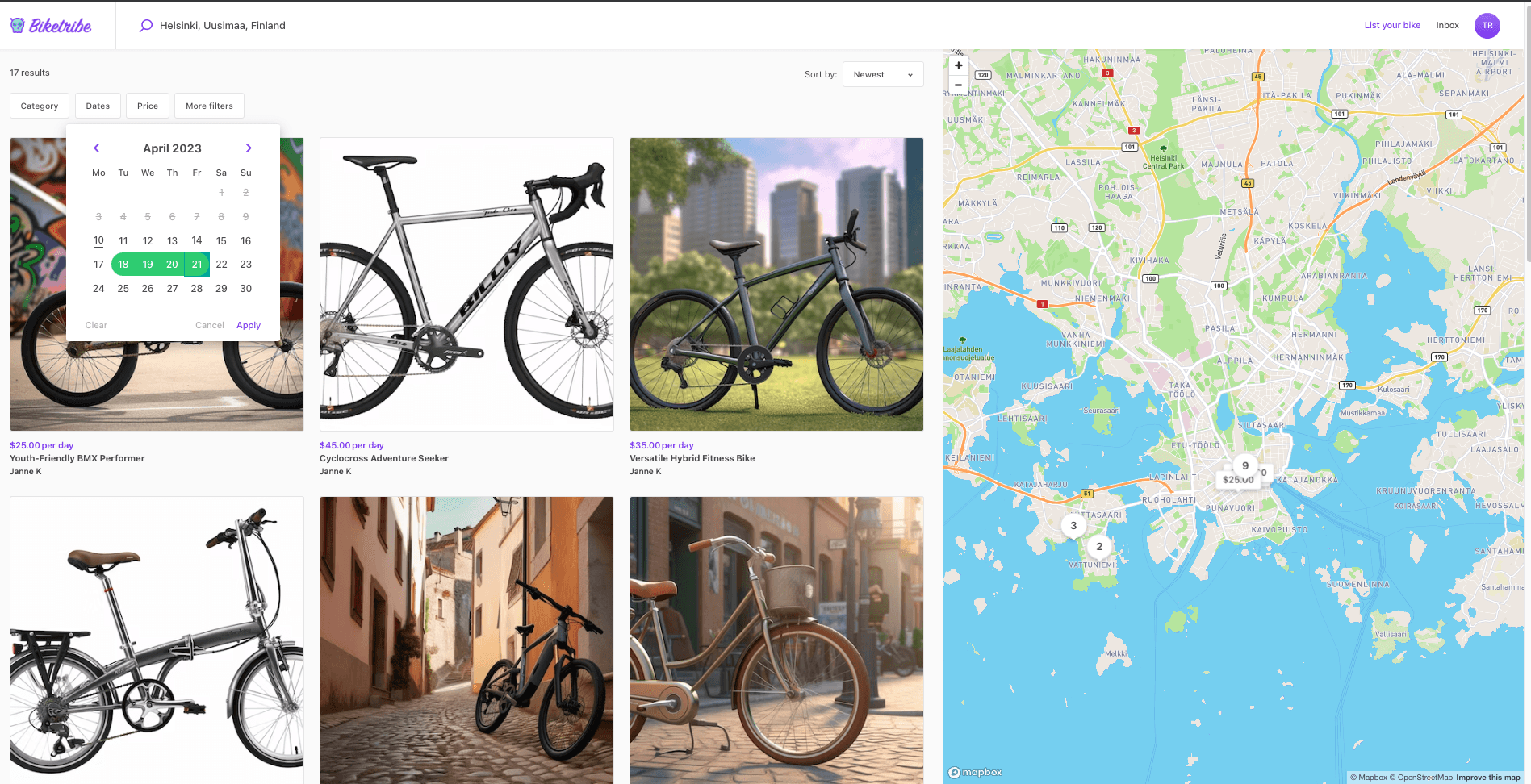Open the Inbox

[1447, 26]
